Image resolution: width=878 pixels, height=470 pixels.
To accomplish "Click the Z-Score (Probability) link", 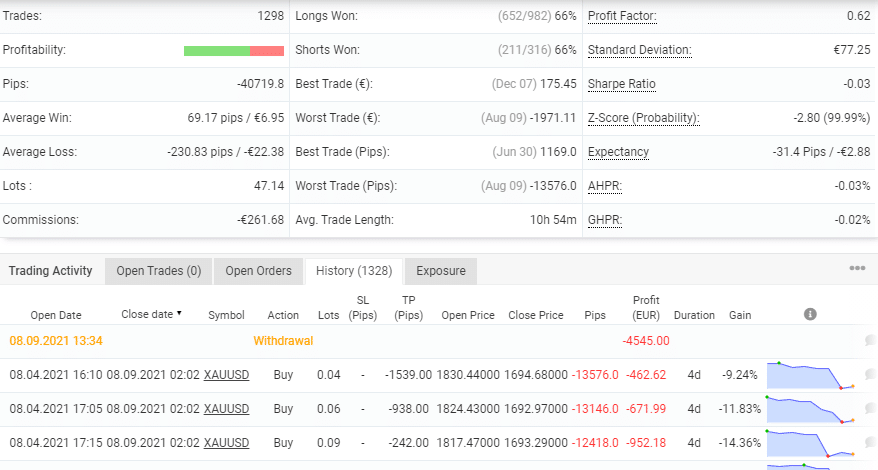I will 643,118.
